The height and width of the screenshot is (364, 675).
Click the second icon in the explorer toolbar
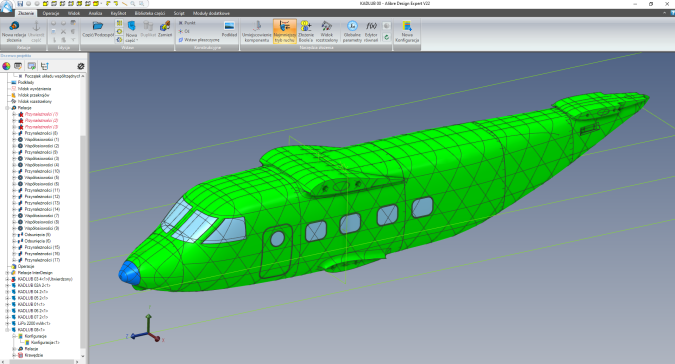tap(18, 66)
